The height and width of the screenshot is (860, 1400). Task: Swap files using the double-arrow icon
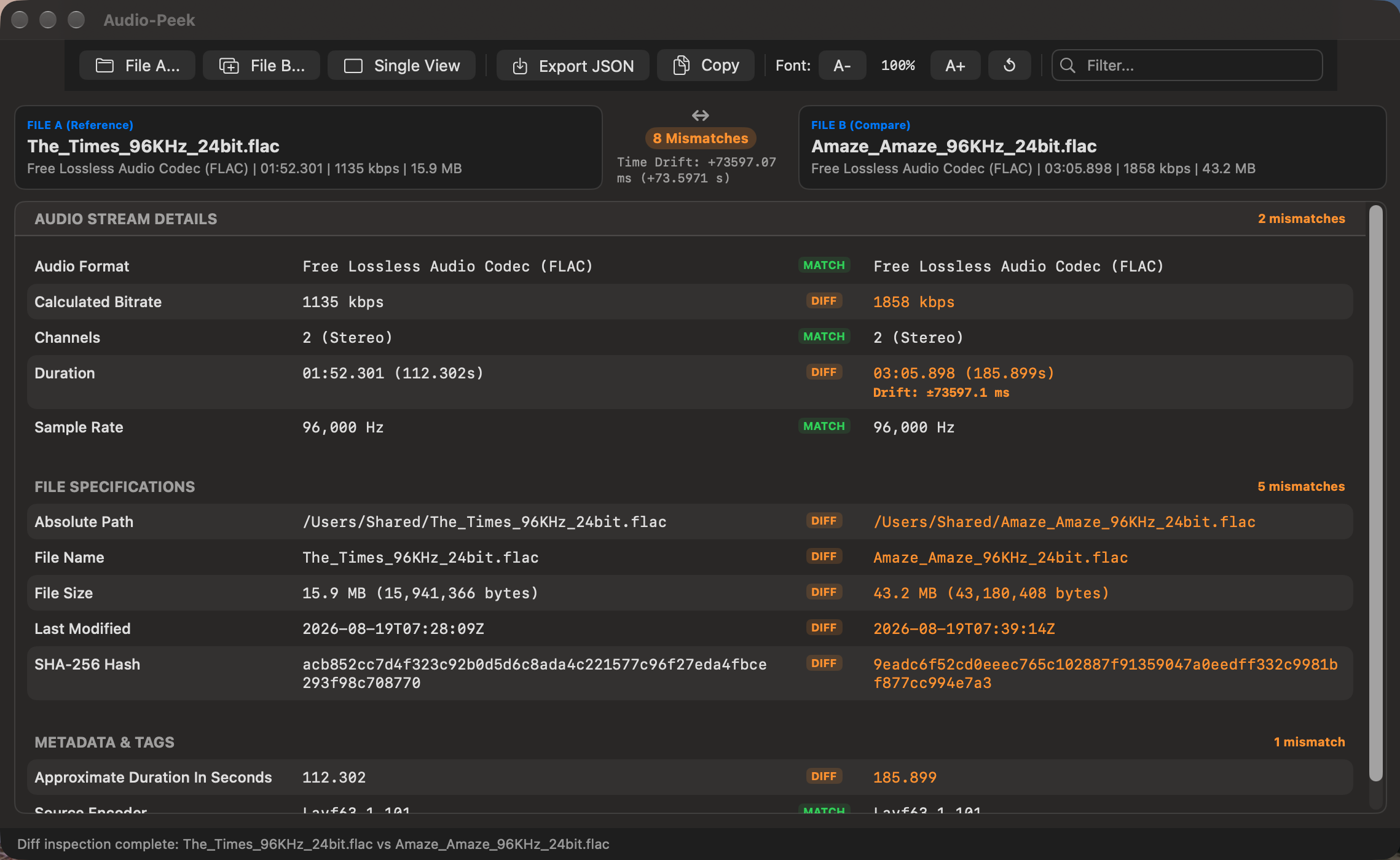700,115
